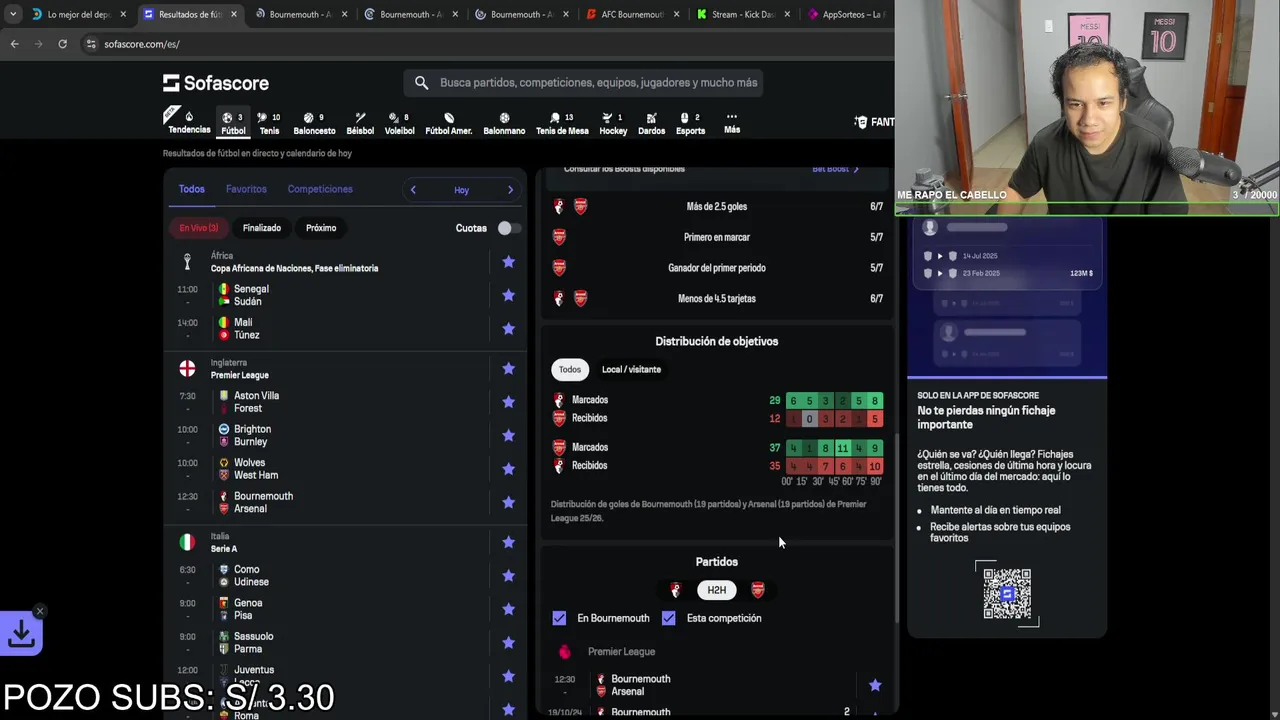Star the 12:30 Bournemouth Arsenal H2H match
This screenshot has width=1280, height=720.
pyautogui.click(x=875, y=685)
